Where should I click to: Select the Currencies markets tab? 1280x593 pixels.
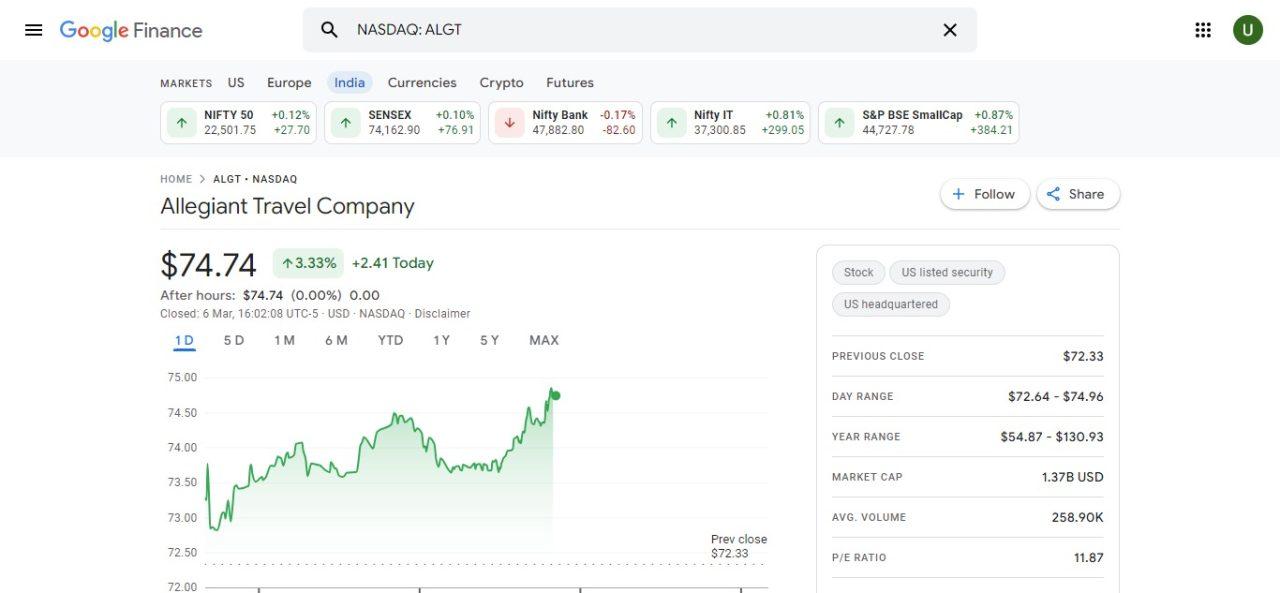point(422,83)
